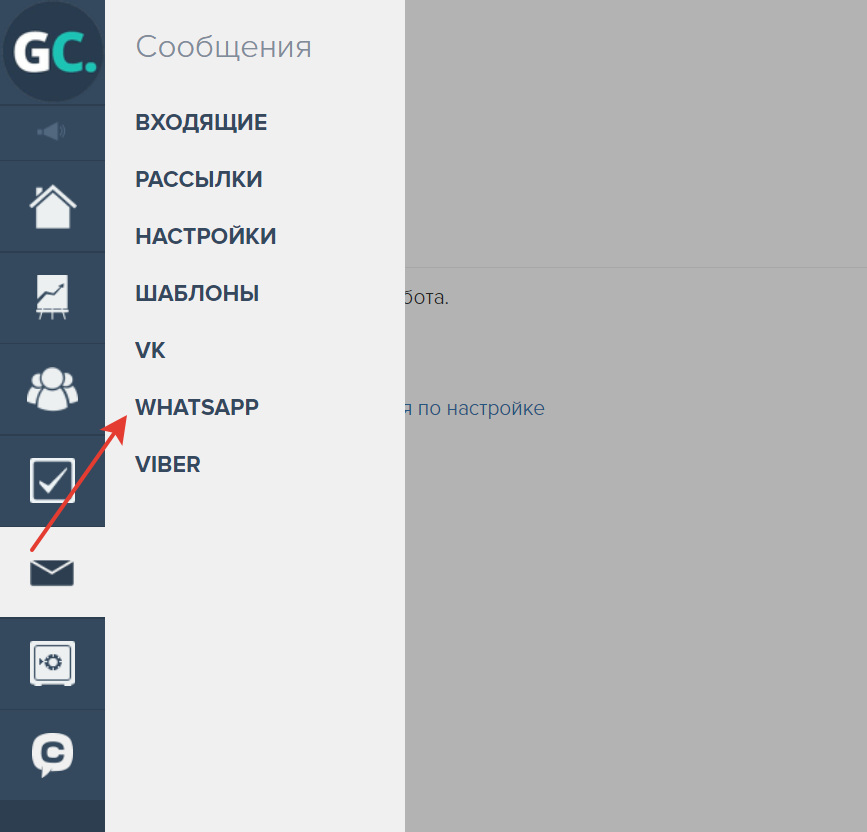Open the safe sales icon
867x832 pixels.
53,663
